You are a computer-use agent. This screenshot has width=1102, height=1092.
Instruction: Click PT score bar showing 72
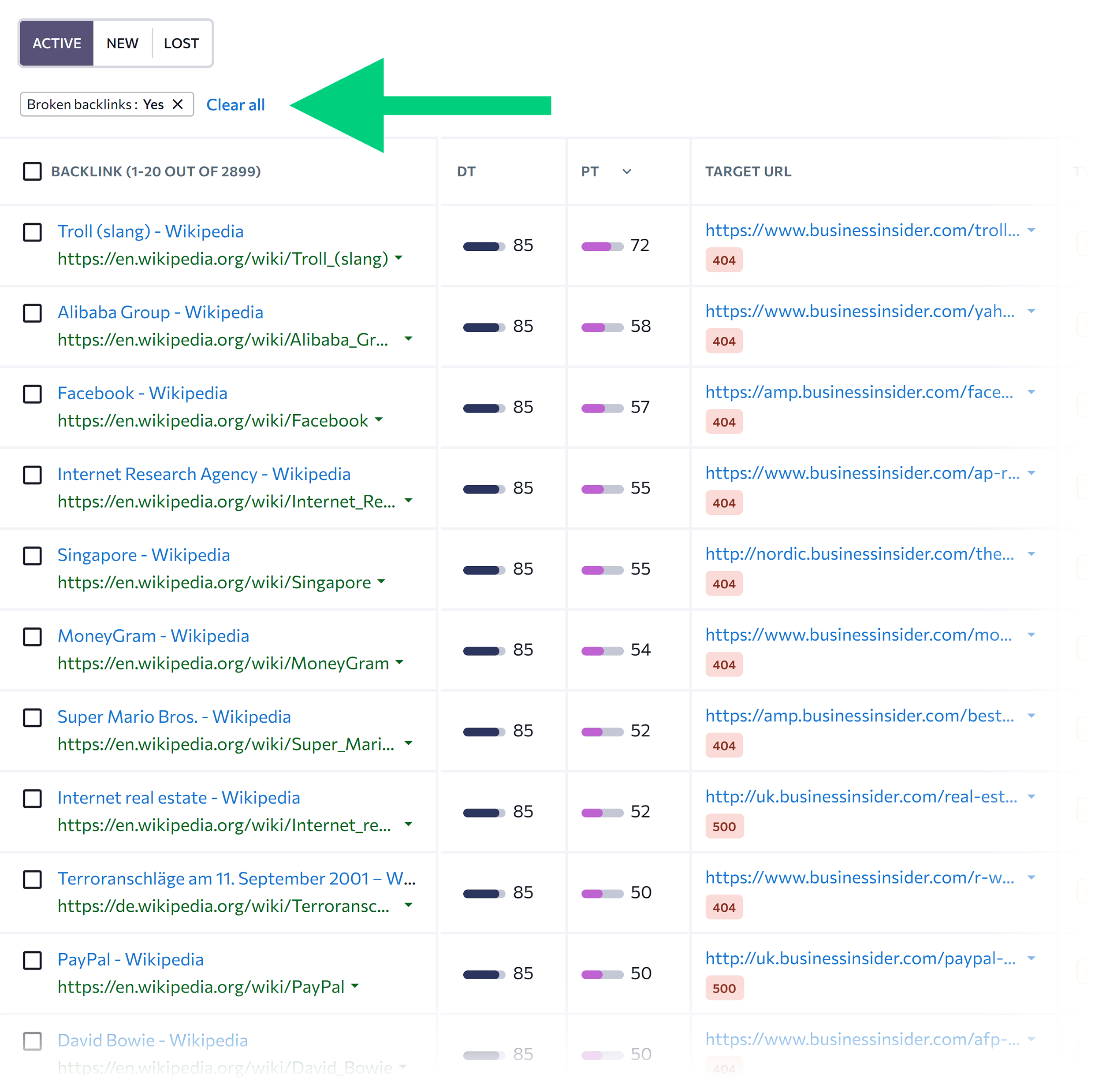(x=602, y=247)
